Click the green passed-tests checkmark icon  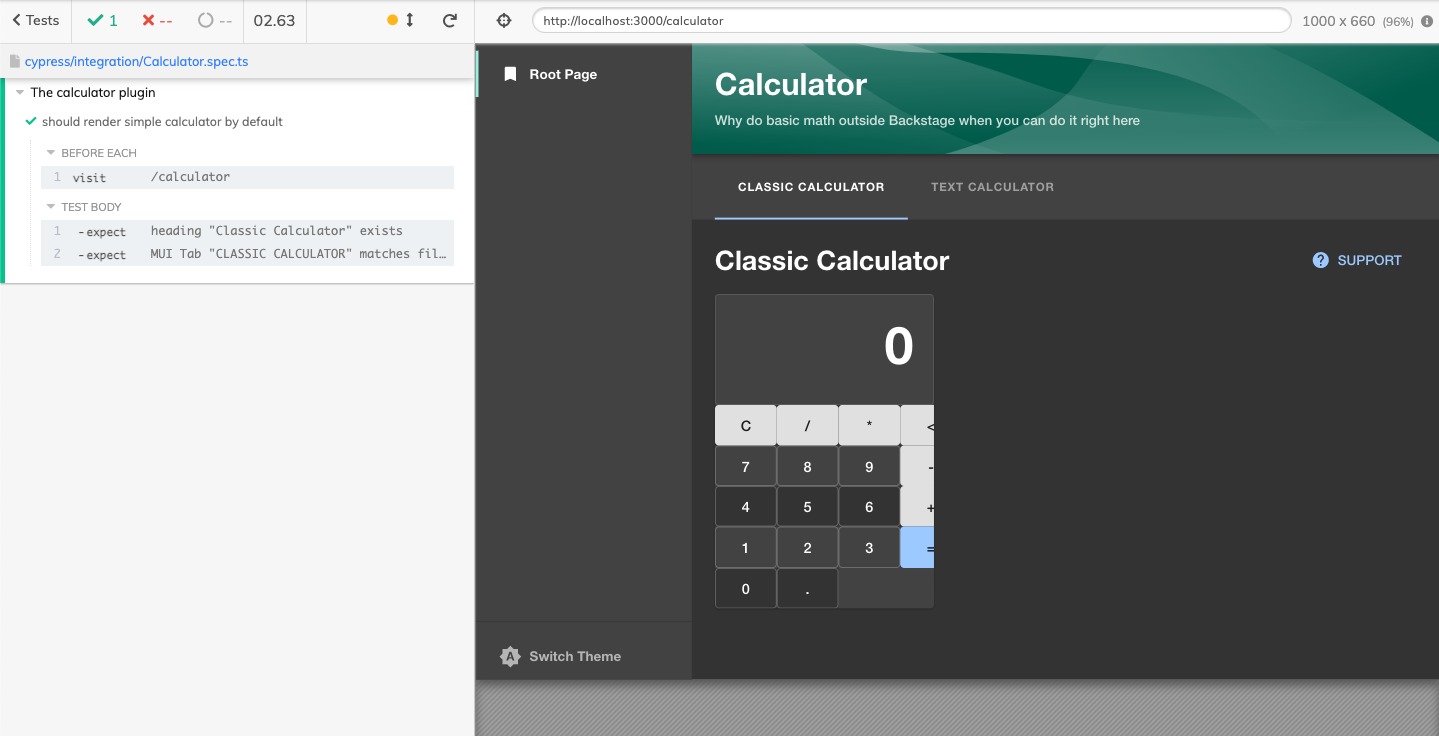point(92,20)
